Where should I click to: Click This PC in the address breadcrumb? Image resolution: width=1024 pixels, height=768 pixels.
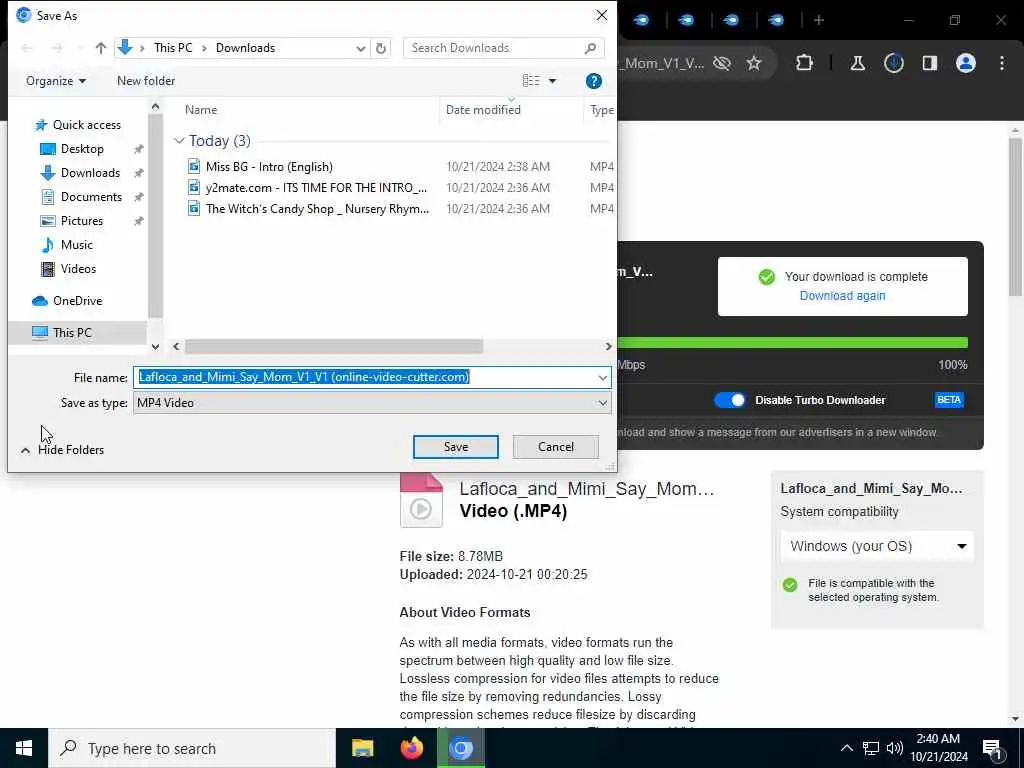tap(173, 48)
